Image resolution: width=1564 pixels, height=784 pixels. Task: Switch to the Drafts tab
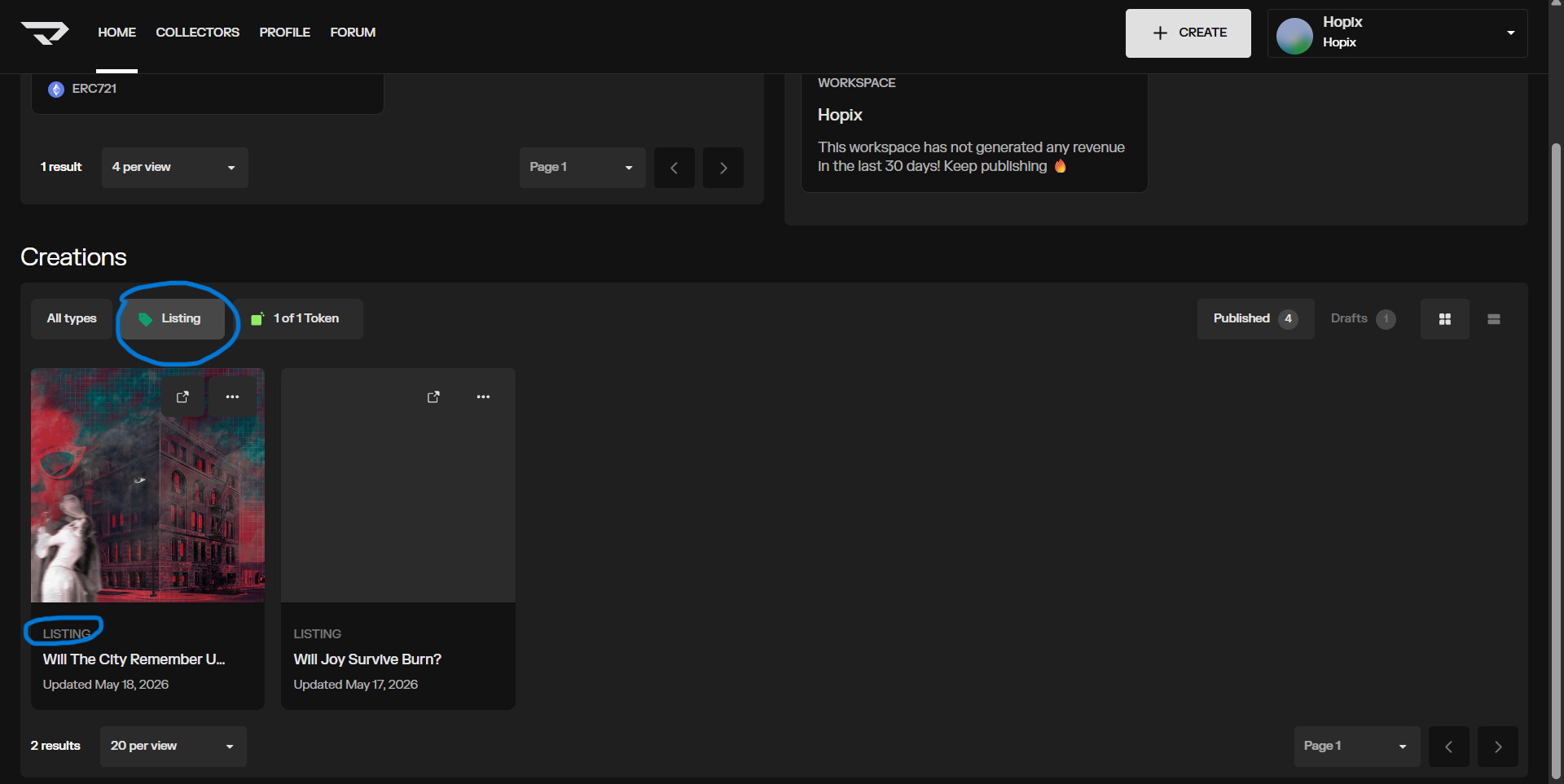(x=1363, y=319)
